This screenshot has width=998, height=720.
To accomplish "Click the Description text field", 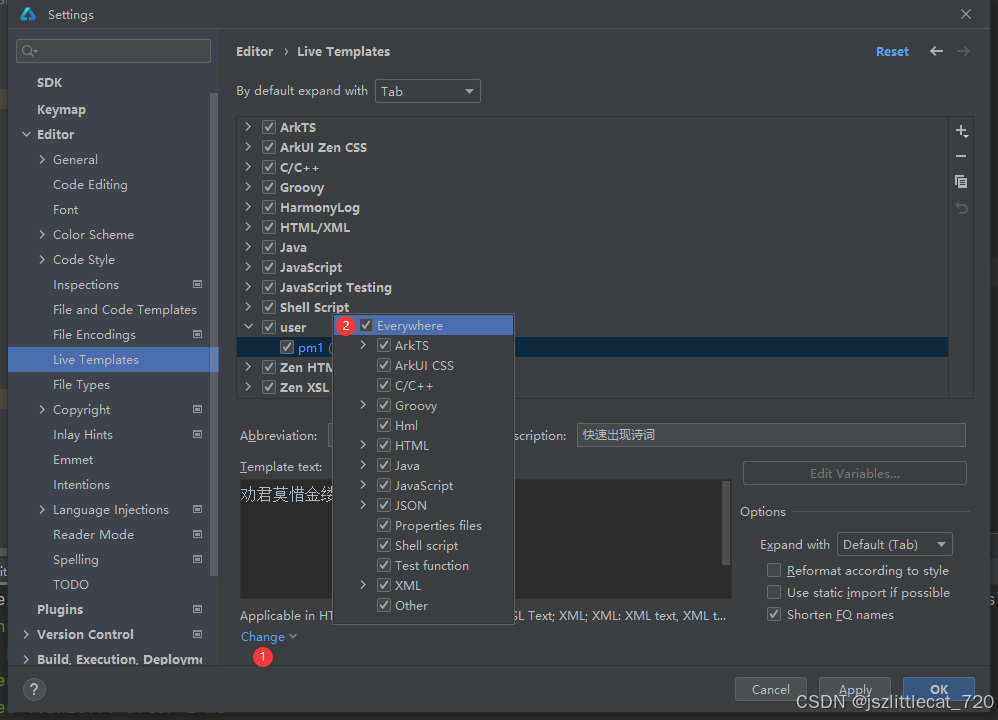I will point(770,435).
